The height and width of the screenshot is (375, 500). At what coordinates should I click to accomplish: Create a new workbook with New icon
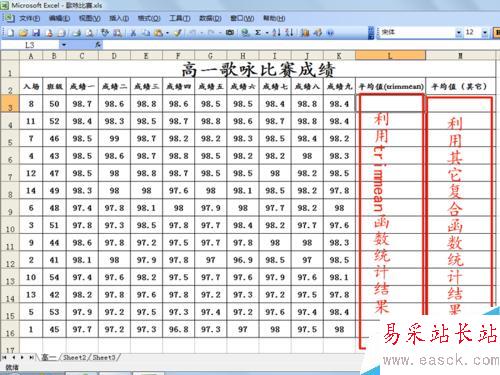11,33
